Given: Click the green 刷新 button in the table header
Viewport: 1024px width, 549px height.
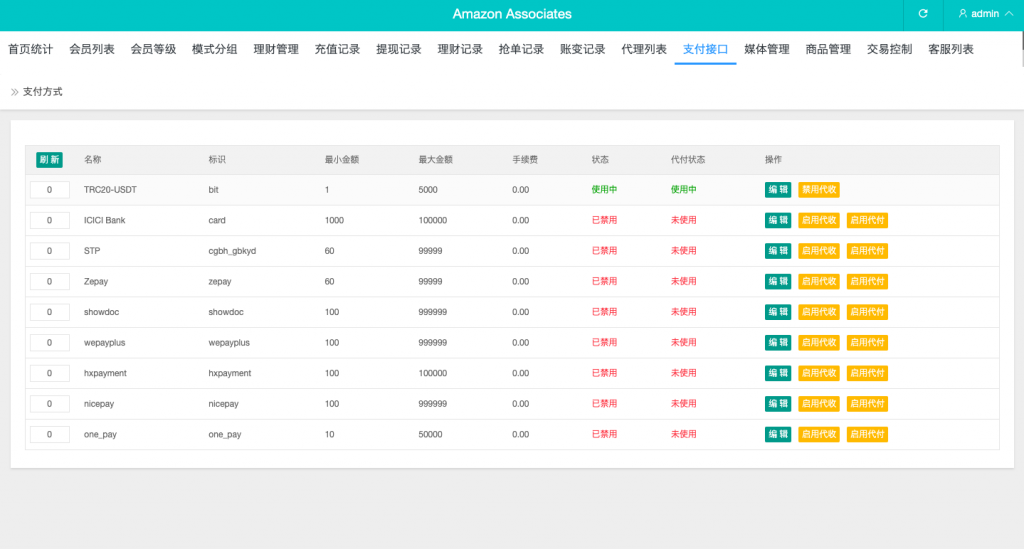Looking at the screenshot, I should pyautogui.click(x=49, y=160).
